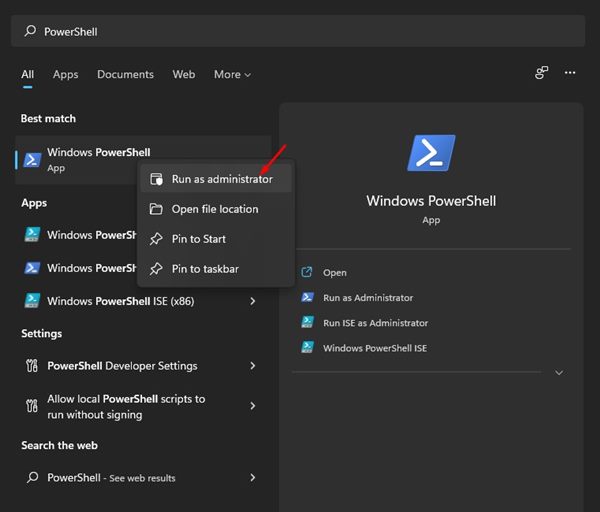Click the Open external-link icon in preview
Image resolution: width=600 pixels, height=512 pixels.
(307, 272)
